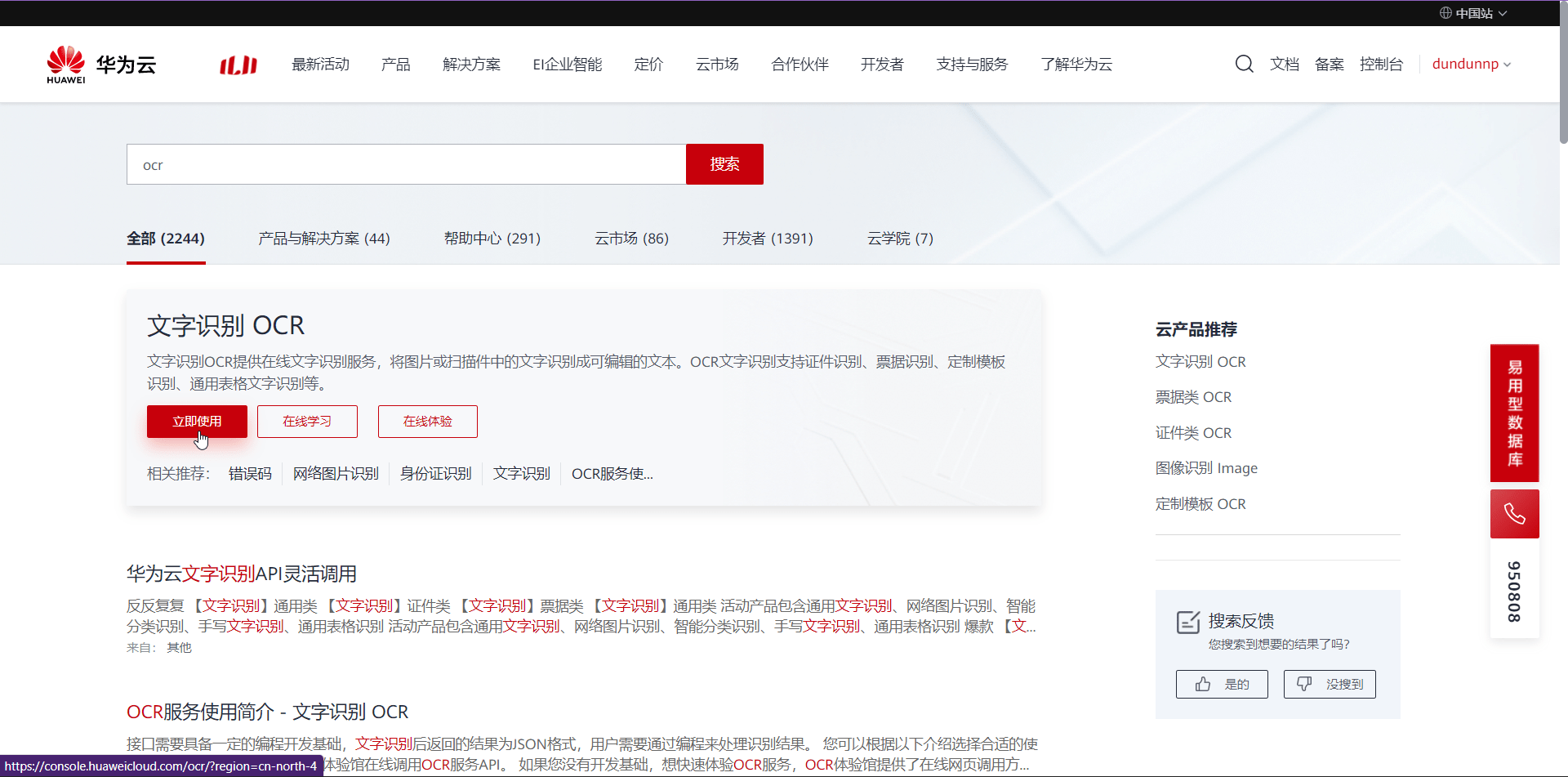Switch to 开发者 (1391) tab
The width and height of the screenshot is (1568, 777).
[x=768, y=239]
